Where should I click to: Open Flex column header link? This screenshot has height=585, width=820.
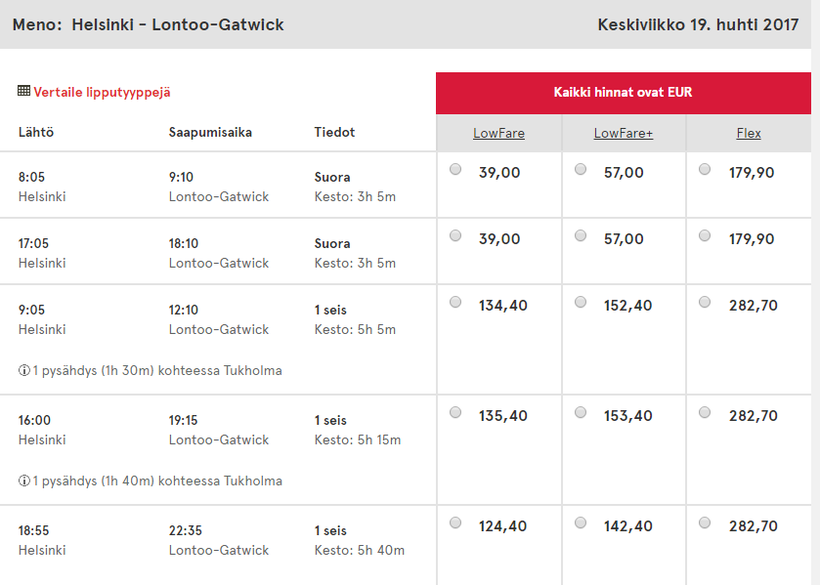point(748,133)
